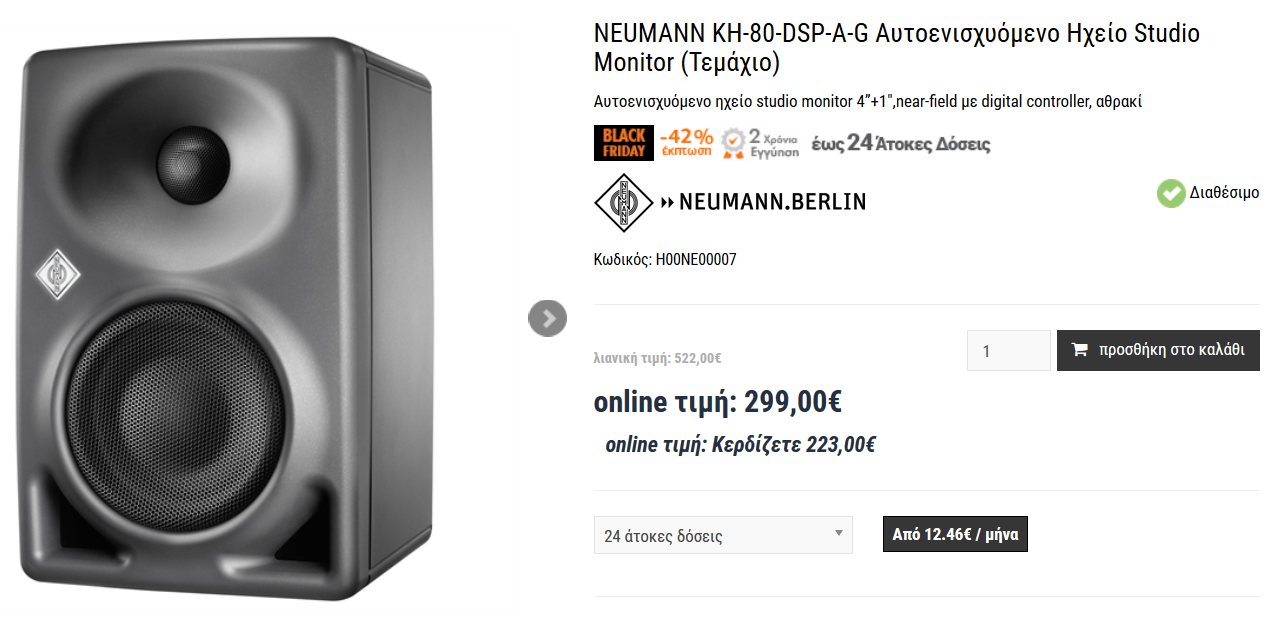
Task: Click the "Διαθέσιμο" availability label
Action: (1223, 193)
